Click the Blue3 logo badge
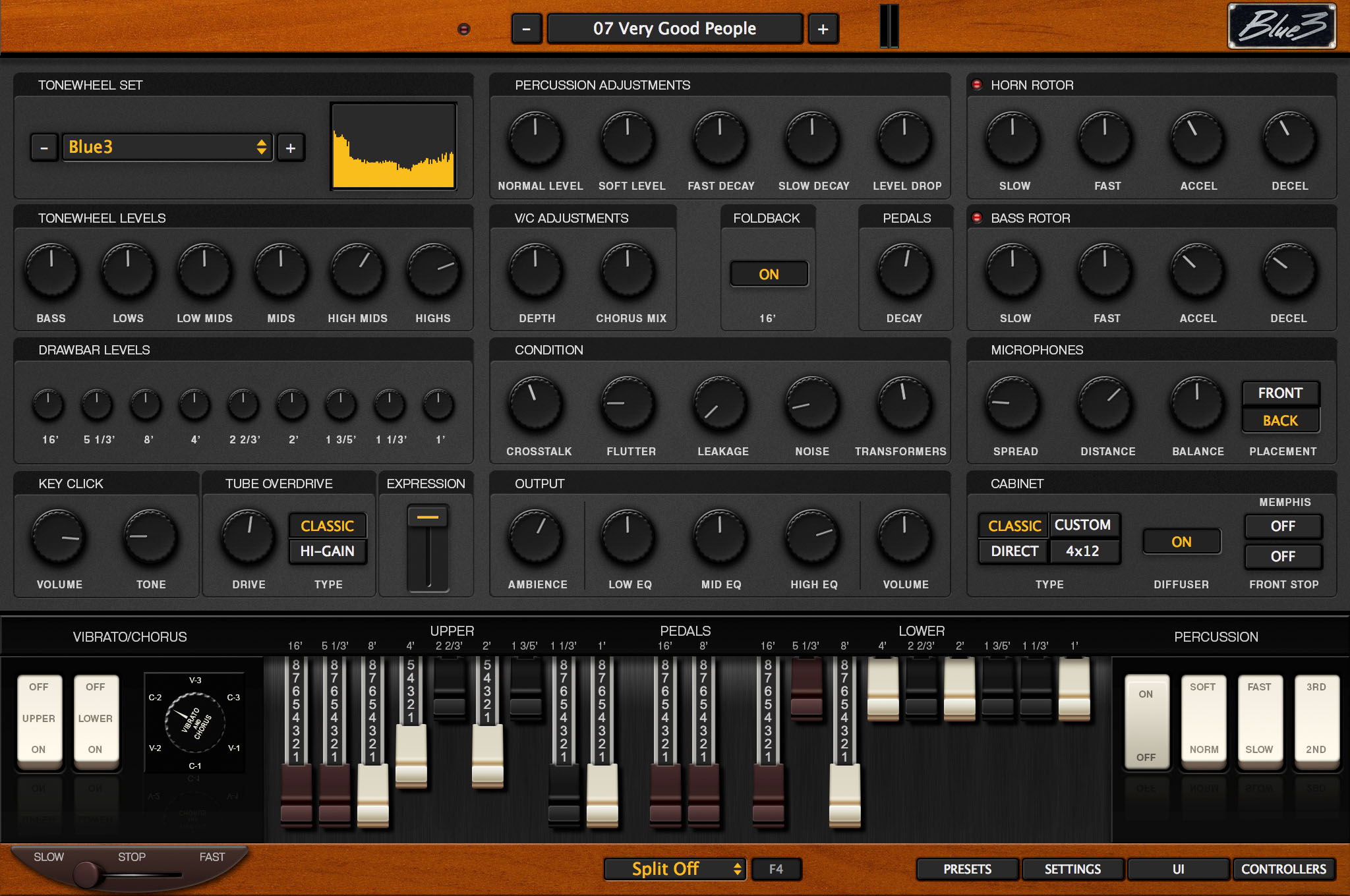The width and height of the screenshot is (1350, 896). [x=1281, y=26]
